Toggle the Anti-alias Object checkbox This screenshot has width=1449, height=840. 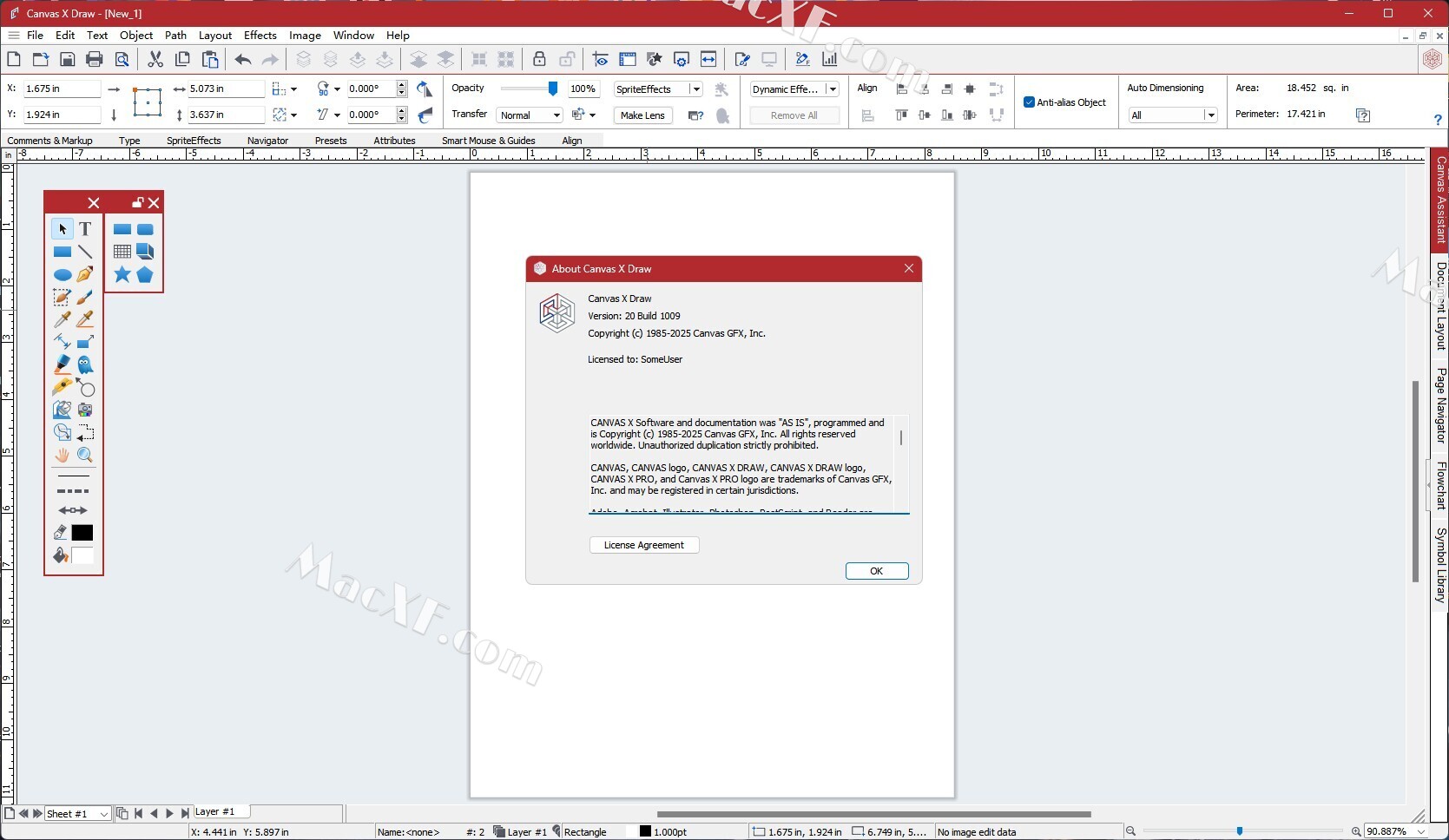pyautogui.click(x=1029, y=102)
